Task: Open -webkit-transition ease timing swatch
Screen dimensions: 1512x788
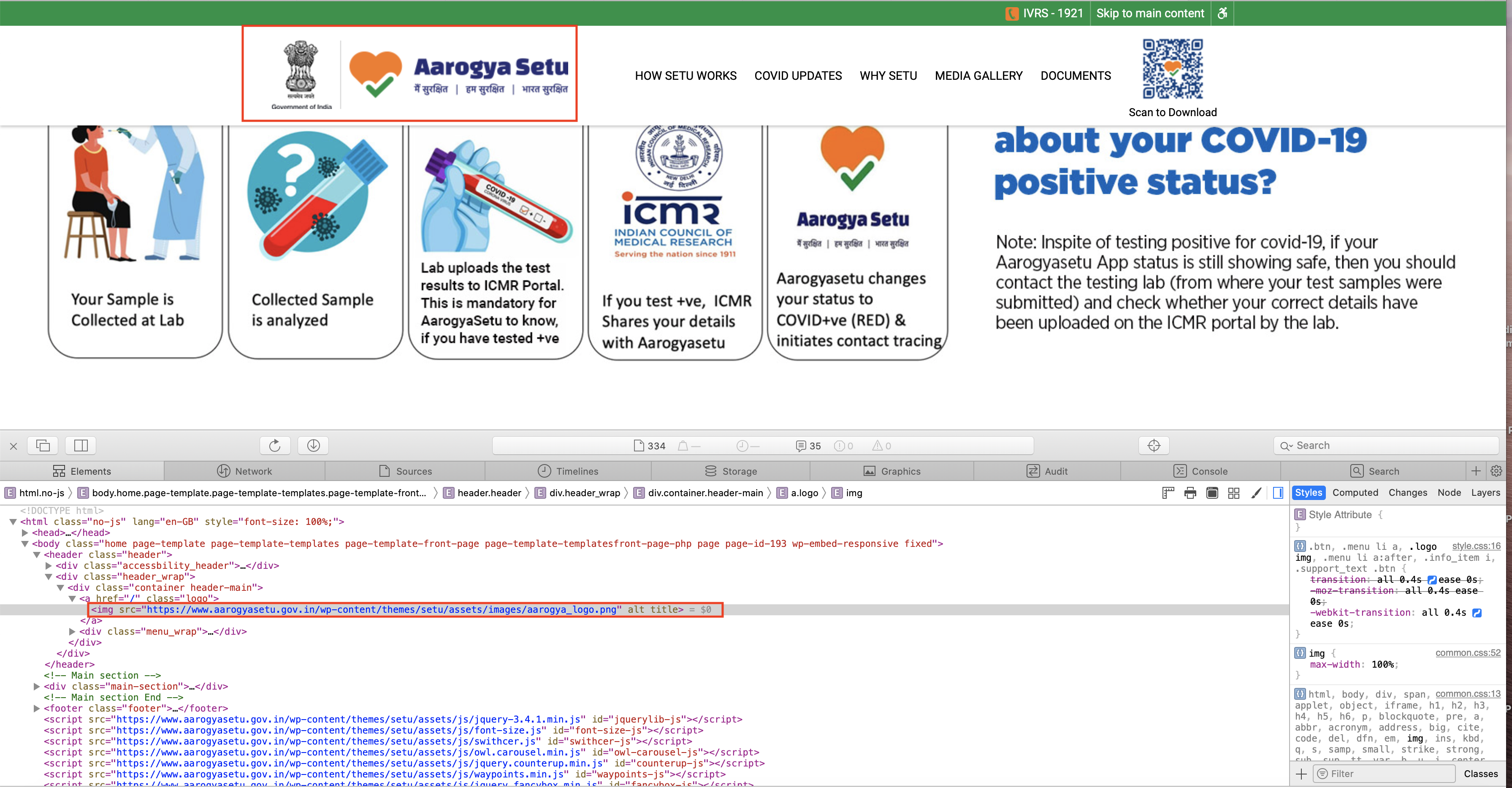Action: (1477, 613)
